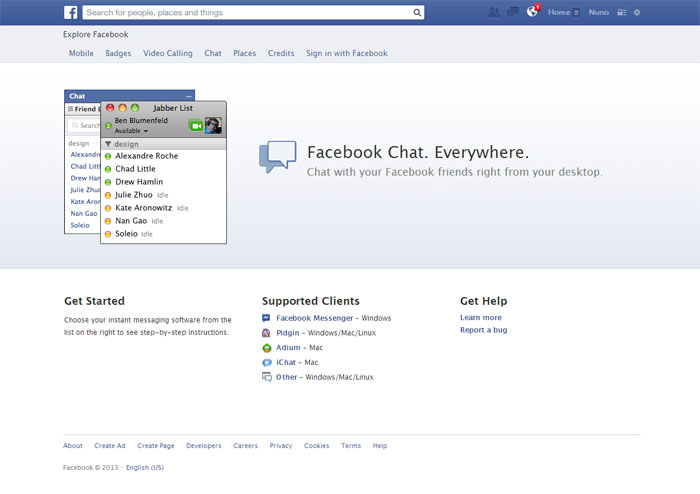Screen dimensions: 700x494
Task: Click the green video camera icon
Action: (x=195, y=125)
